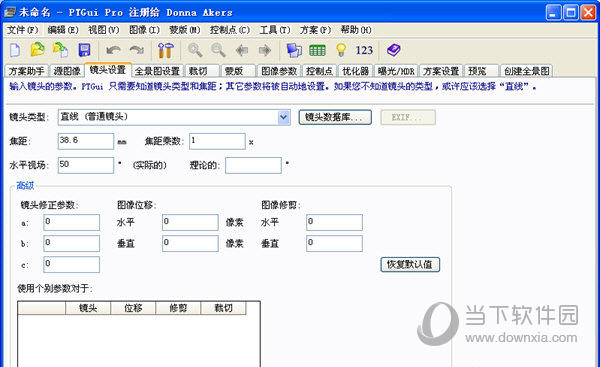The image size is (600, 367).
Task: Open the purple help book icon
Action: tap(393, 50)
